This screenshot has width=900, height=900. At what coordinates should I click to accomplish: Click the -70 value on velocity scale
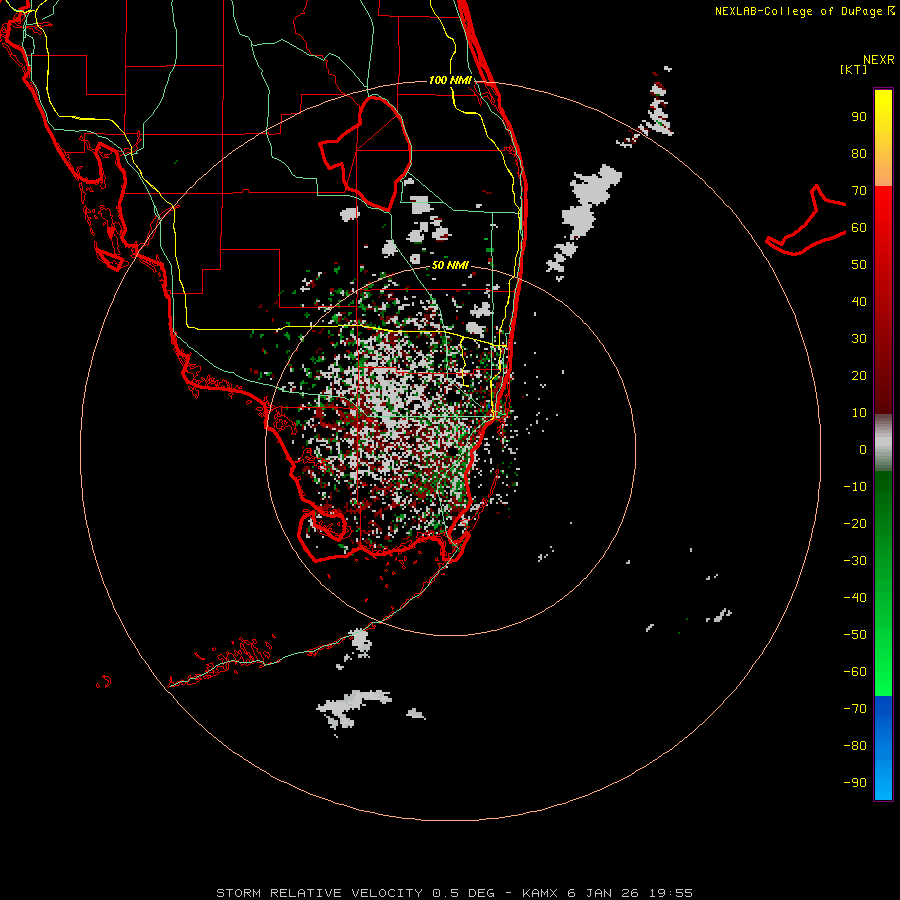tap(855, 709)
